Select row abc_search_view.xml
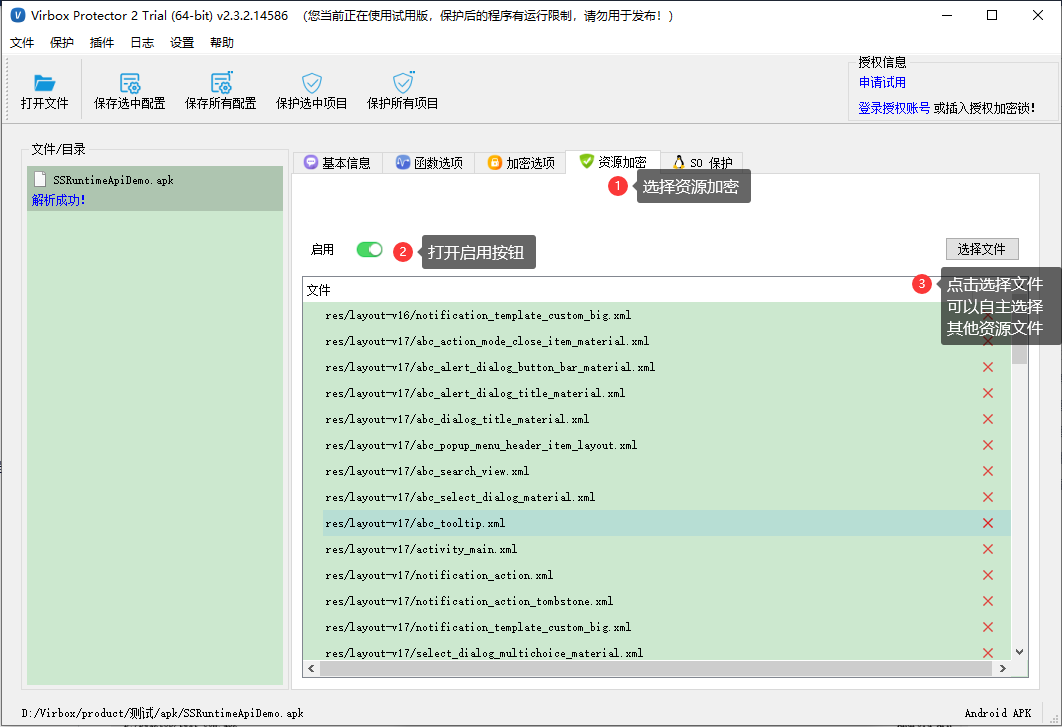 click(666, 471)
